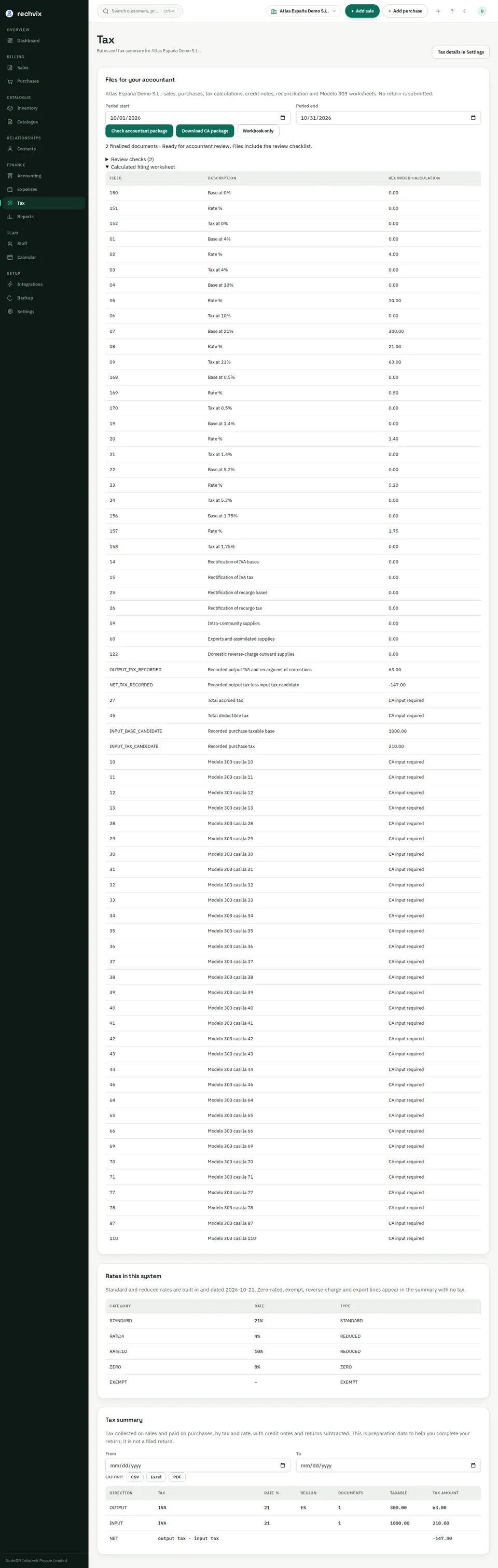This screenshot has width=498, height=1568.
Task: Export tax summary as PDF
Action: pos(177,1477)
